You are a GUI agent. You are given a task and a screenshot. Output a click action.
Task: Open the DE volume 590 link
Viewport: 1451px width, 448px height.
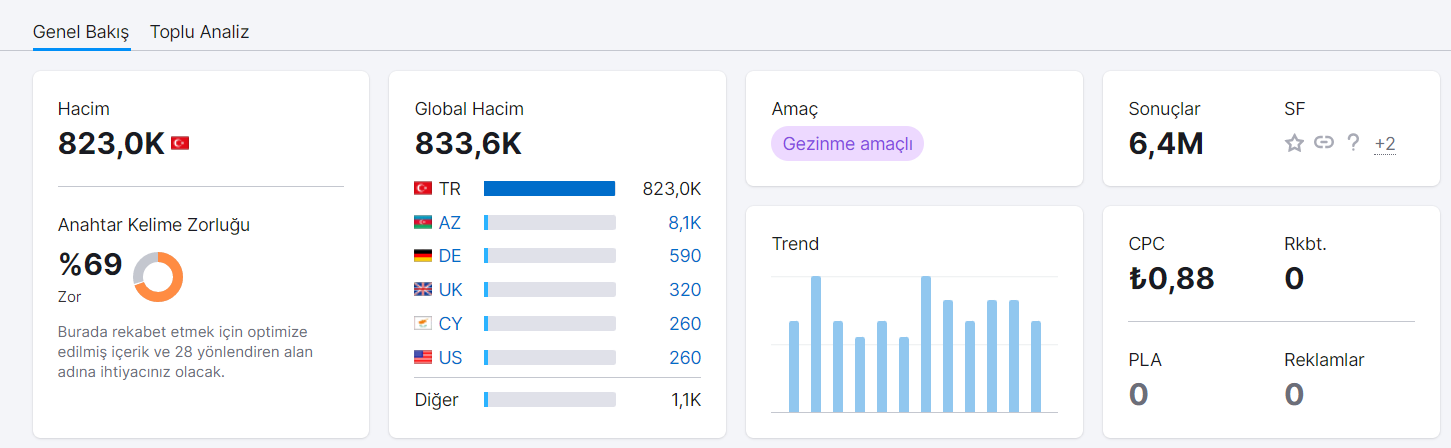click(685, 256)
